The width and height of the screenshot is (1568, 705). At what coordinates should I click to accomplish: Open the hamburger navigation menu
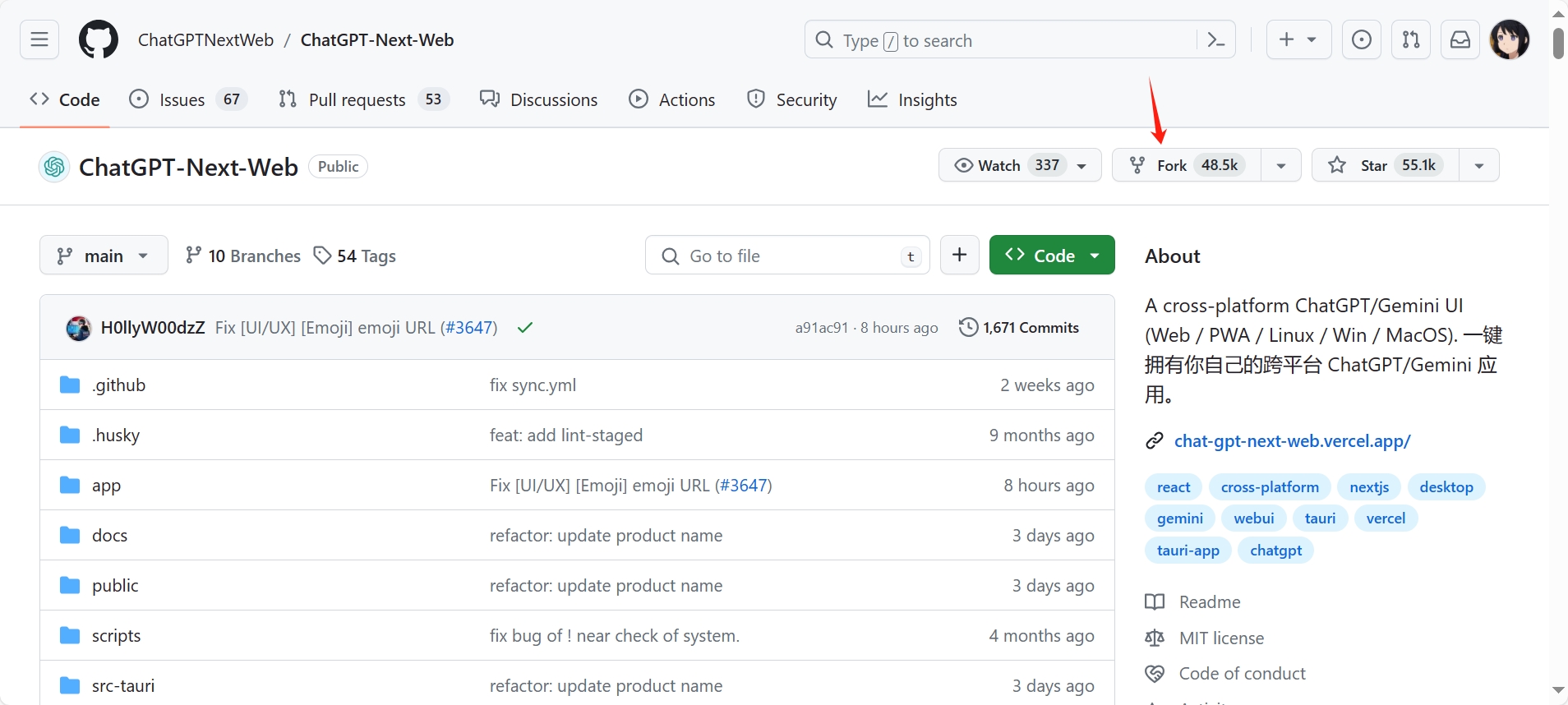[x=39, y=39]
